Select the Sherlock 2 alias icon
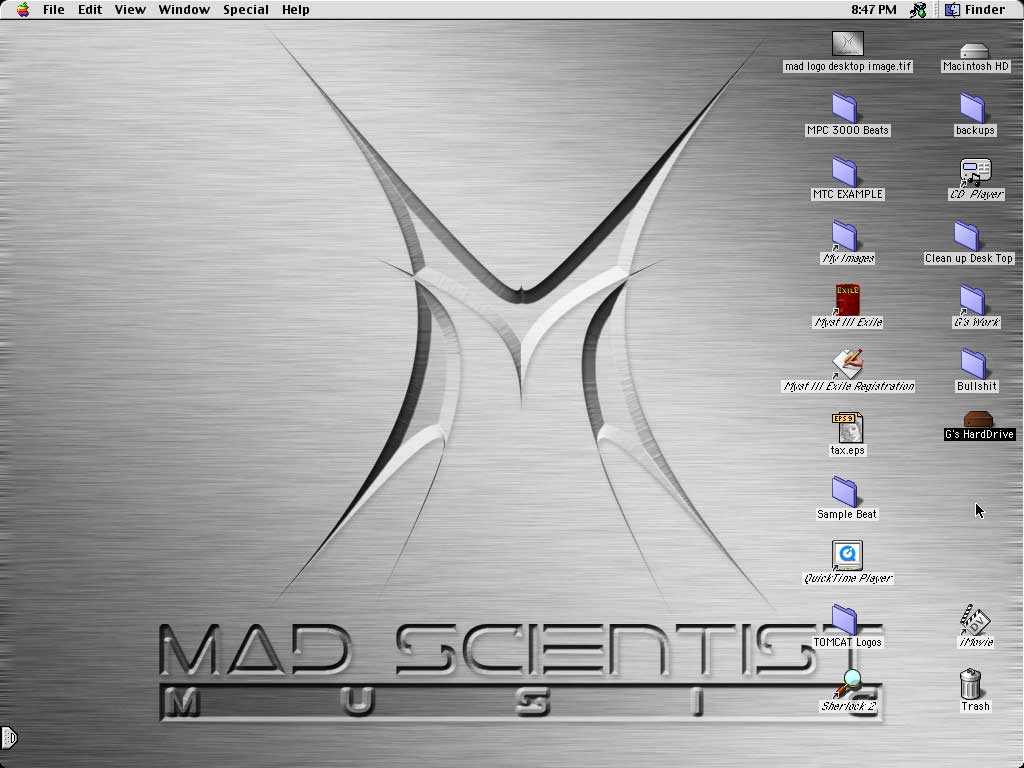This screenshot has height=768, width=1024. tap(847, 683)
